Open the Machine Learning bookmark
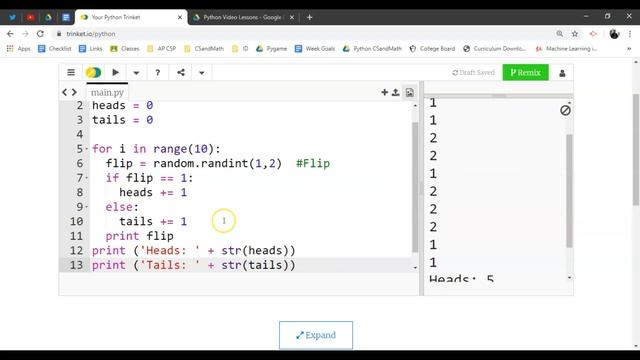This screenshot has height=360, width=640. pos(566,49)
